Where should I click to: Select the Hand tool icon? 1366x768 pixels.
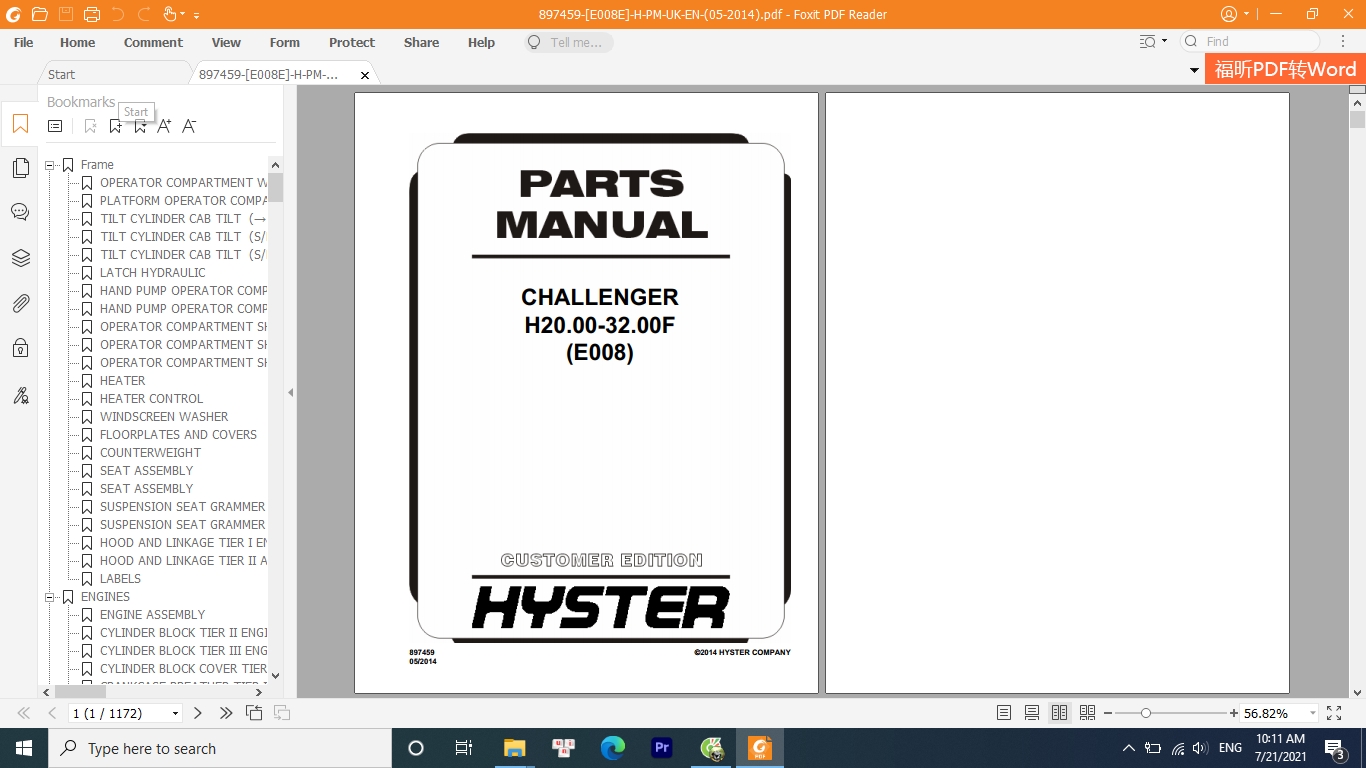(x=169, y=14)
